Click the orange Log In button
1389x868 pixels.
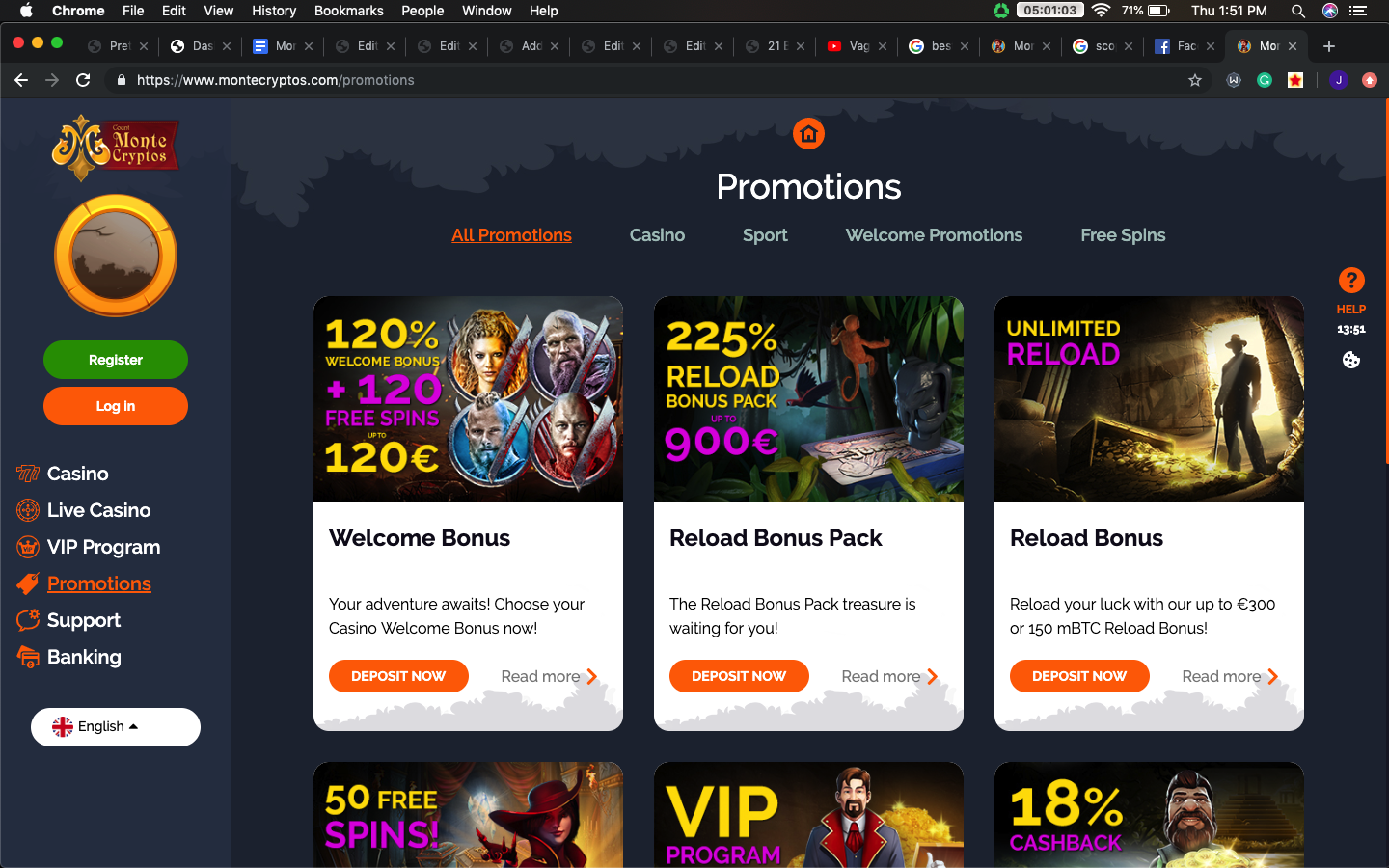pos(116,406)
